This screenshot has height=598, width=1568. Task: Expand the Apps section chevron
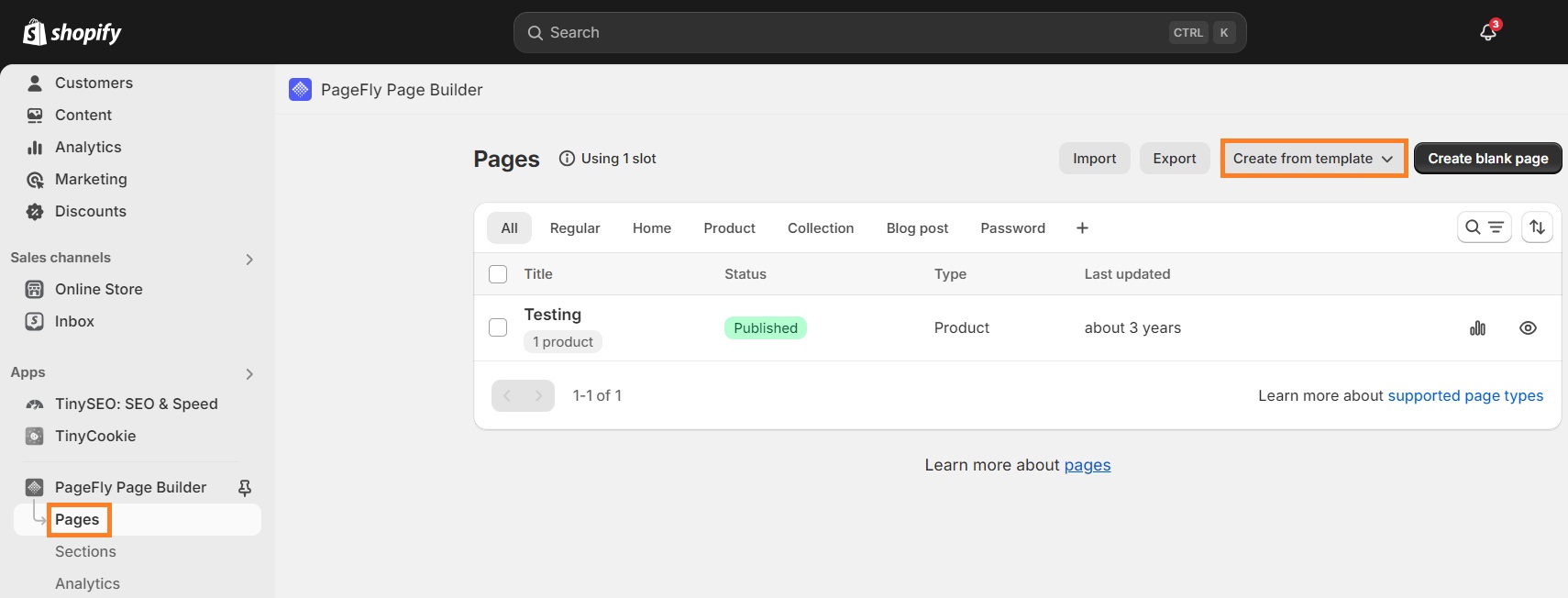[249, 374]
